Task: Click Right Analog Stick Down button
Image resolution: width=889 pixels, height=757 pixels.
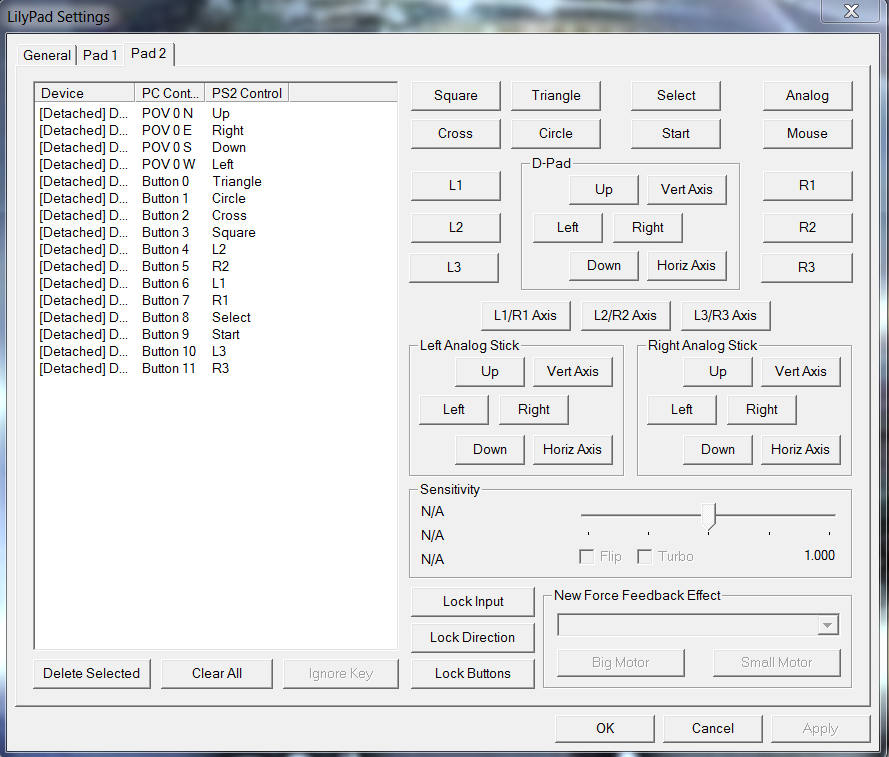Action: [x=718, y=449]
